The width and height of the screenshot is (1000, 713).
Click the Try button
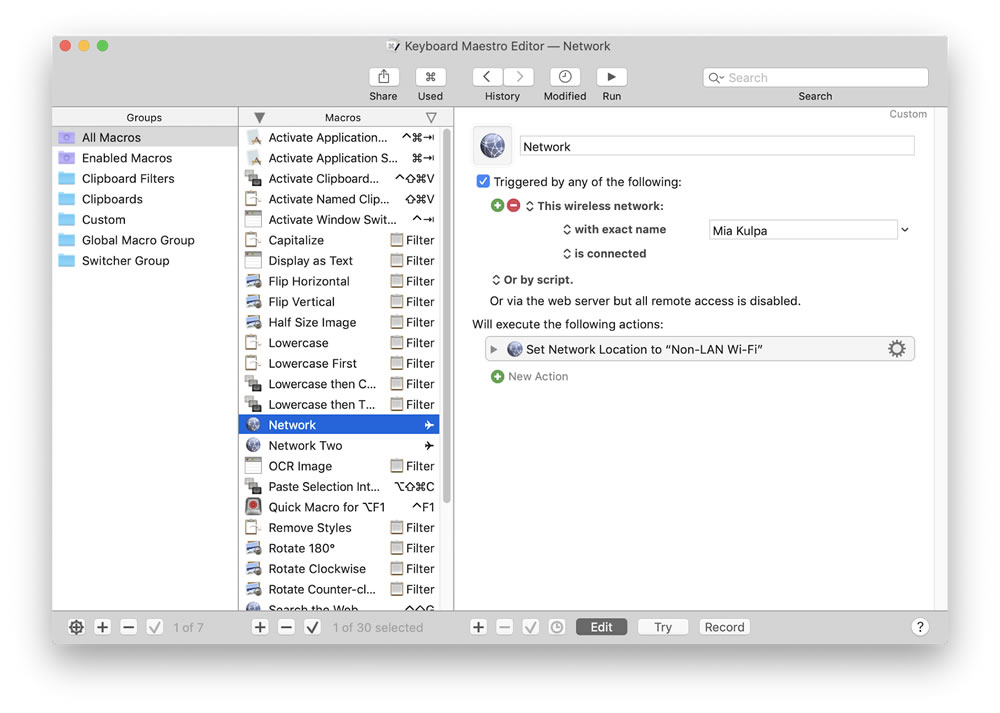[x=663, y=627]
